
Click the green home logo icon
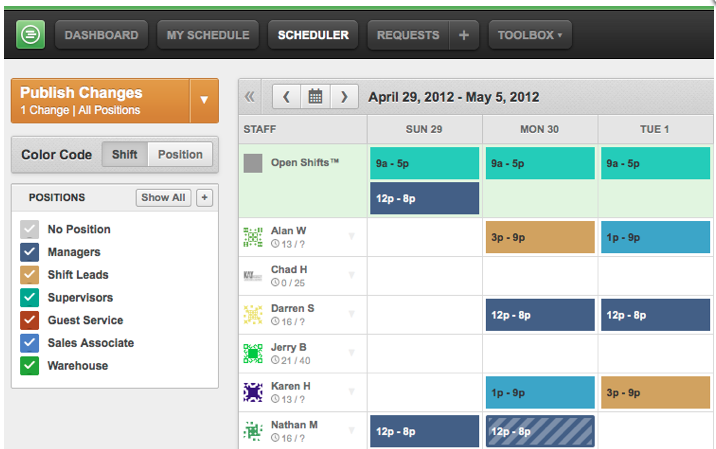coord(31,35)
